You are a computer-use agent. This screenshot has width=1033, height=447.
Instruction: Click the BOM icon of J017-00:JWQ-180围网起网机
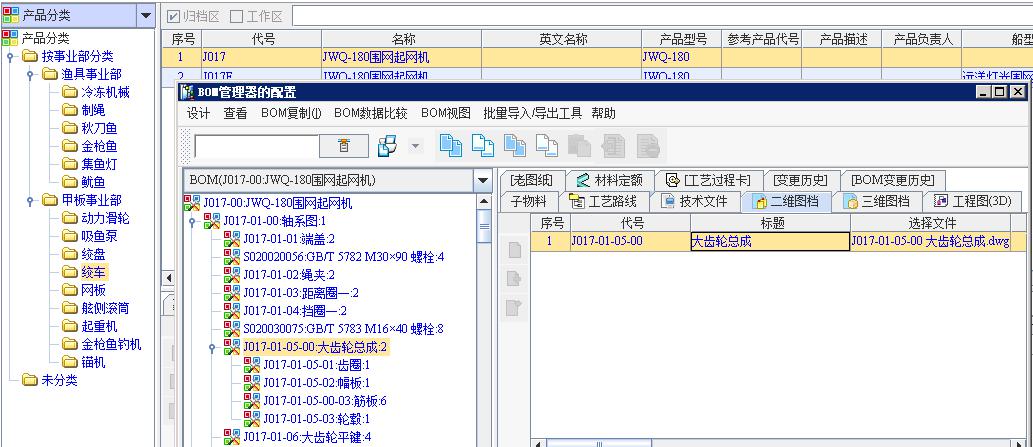[192, 203]
